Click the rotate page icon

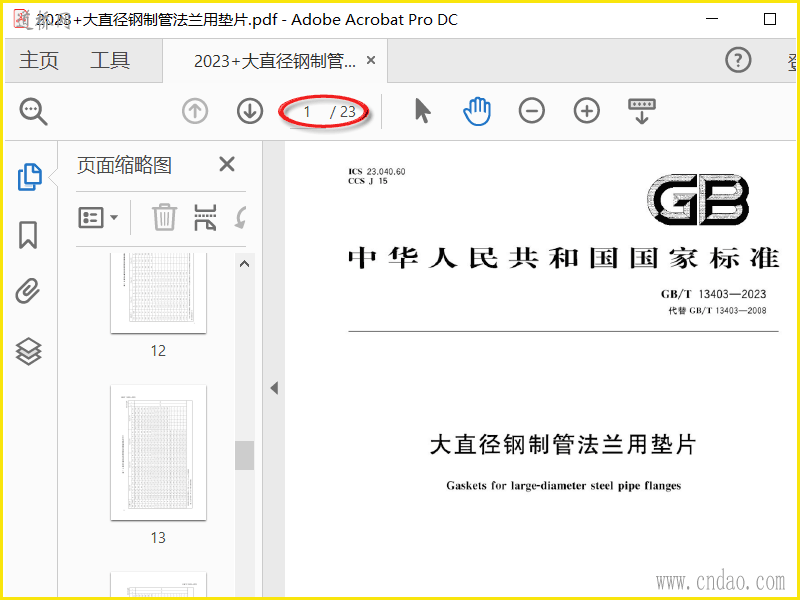(x=240, y=218)
